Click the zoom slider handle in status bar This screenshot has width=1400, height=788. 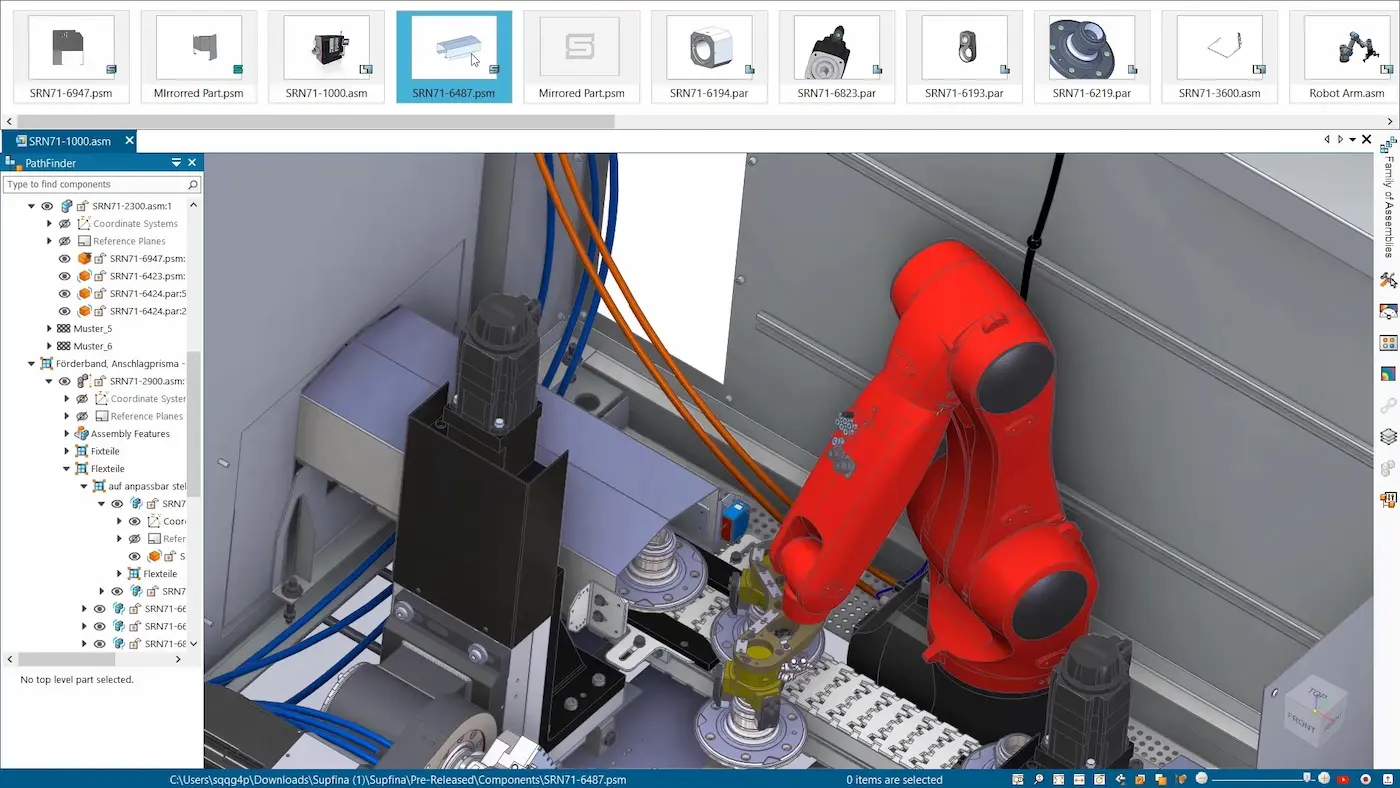1307,779
